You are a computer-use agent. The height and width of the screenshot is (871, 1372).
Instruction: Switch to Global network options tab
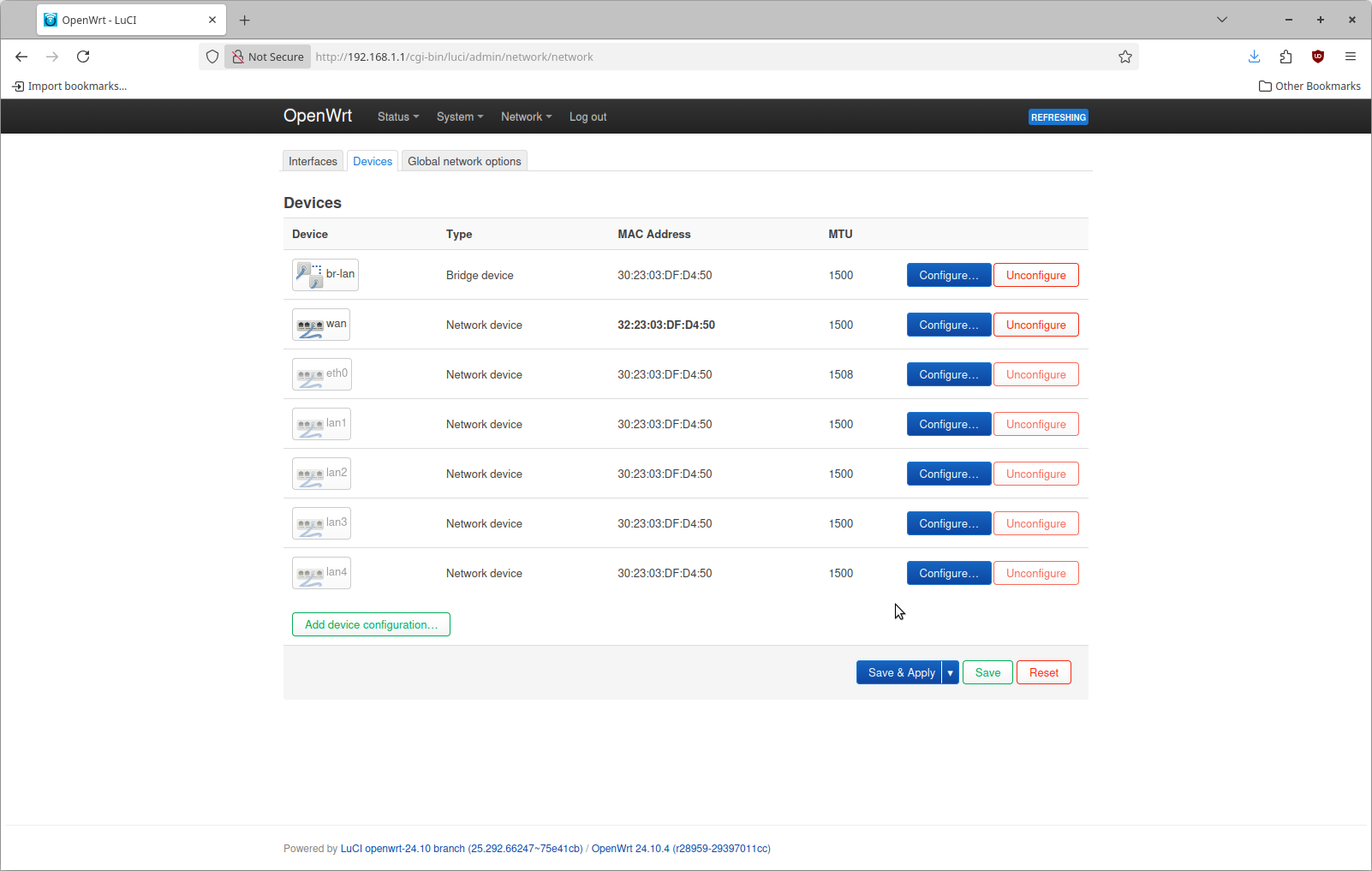(x=464, y=161)
